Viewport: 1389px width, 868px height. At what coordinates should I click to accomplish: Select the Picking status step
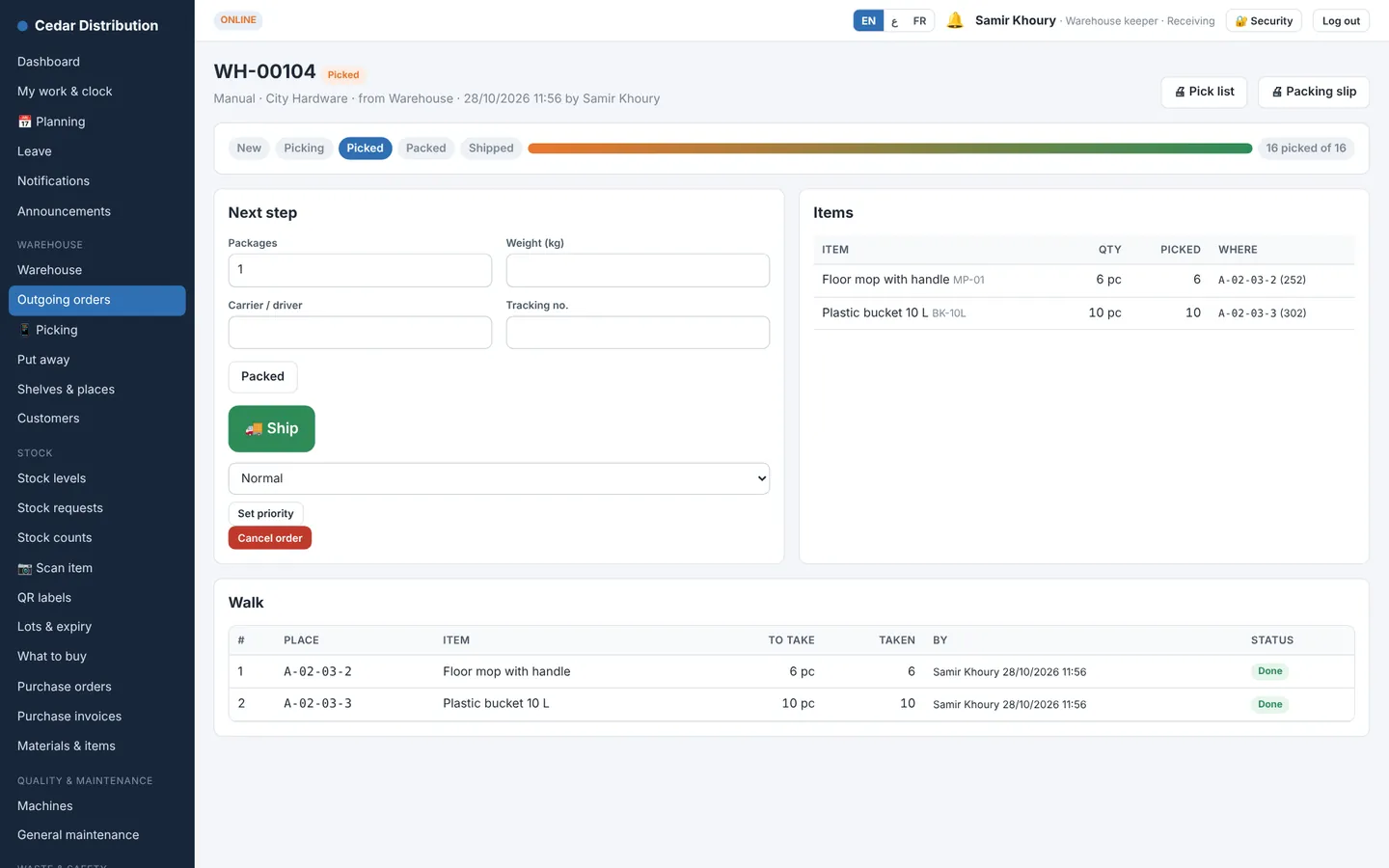click(304, 149)
